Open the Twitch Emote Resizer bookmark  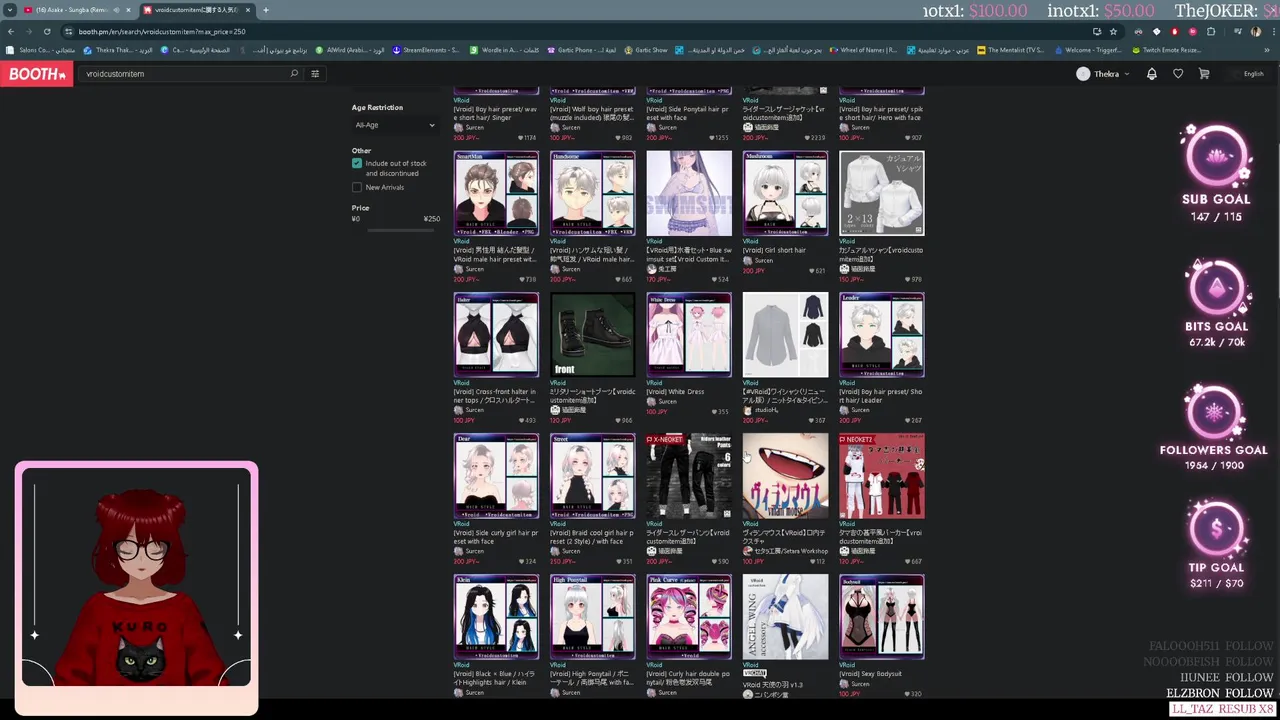point(1167,50)
